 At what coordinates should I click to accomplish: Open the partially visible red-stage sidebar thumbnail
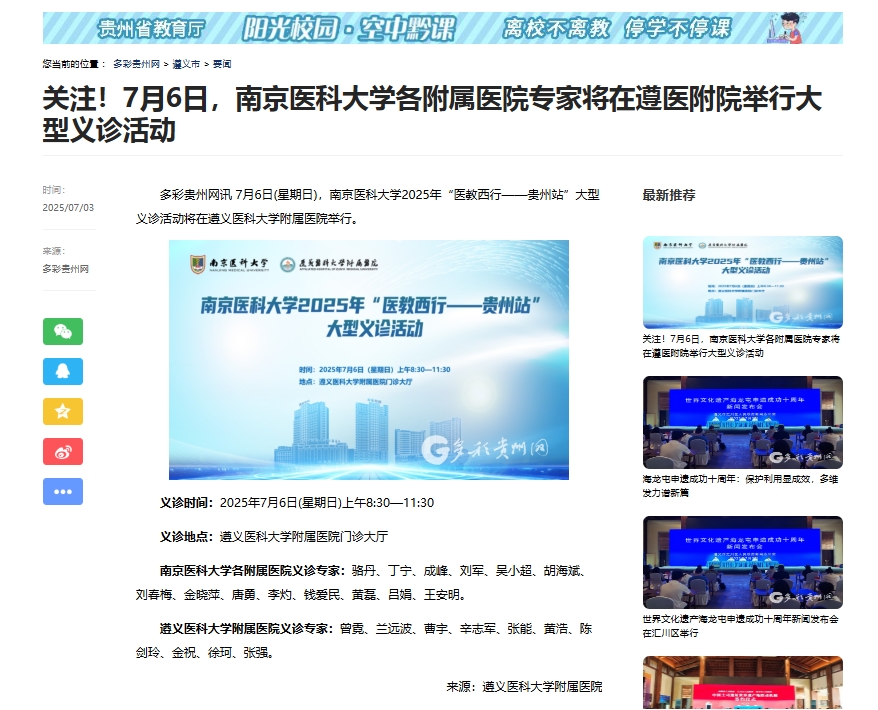742,683
